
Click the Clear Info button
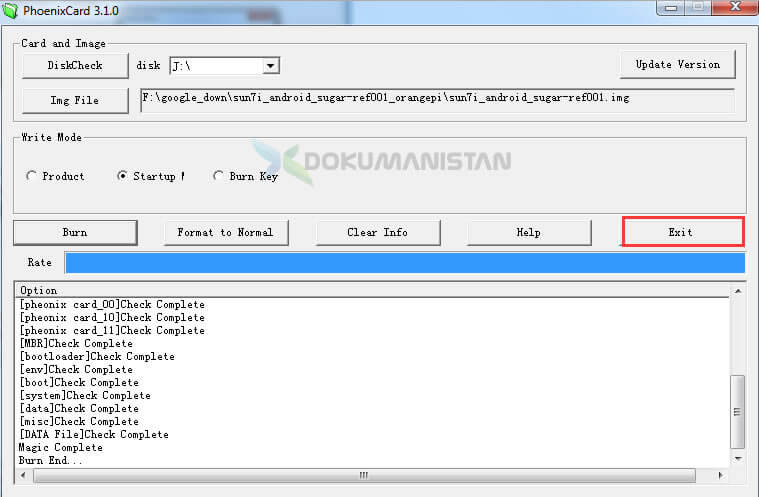pyautogui.click(x=378, y=233)
